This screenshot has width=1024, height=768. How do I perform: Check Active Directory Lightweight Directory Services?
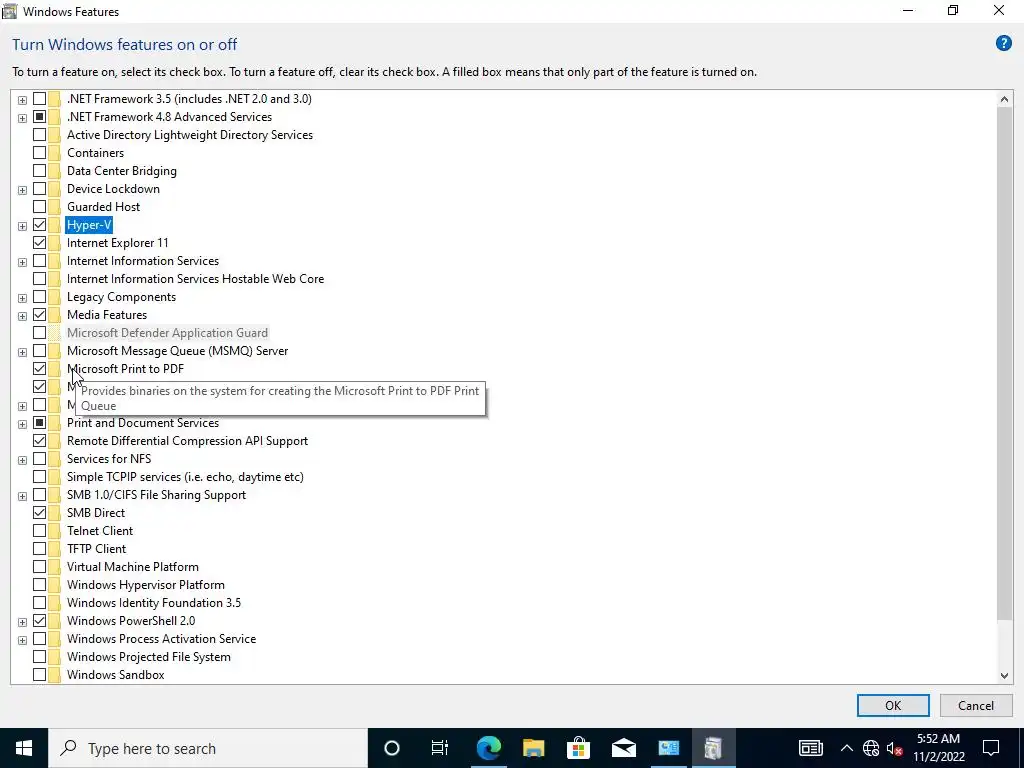coord(39,135)
